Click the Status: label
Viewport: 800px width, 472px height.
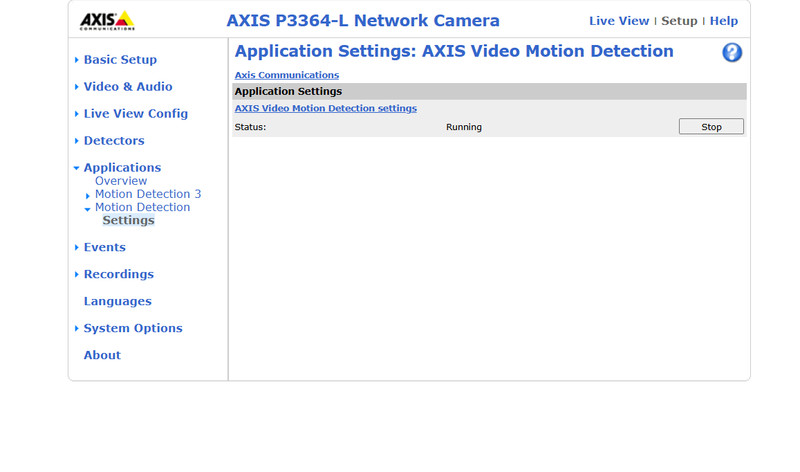coord(250,127)
